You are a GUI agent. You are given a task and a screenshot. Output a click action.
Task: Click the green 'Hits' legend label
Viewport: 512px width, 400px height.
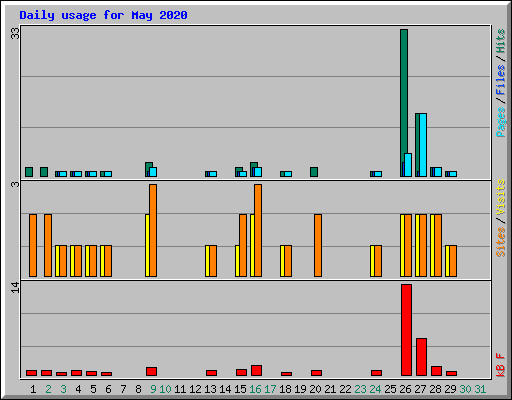[x=500, y=41]
